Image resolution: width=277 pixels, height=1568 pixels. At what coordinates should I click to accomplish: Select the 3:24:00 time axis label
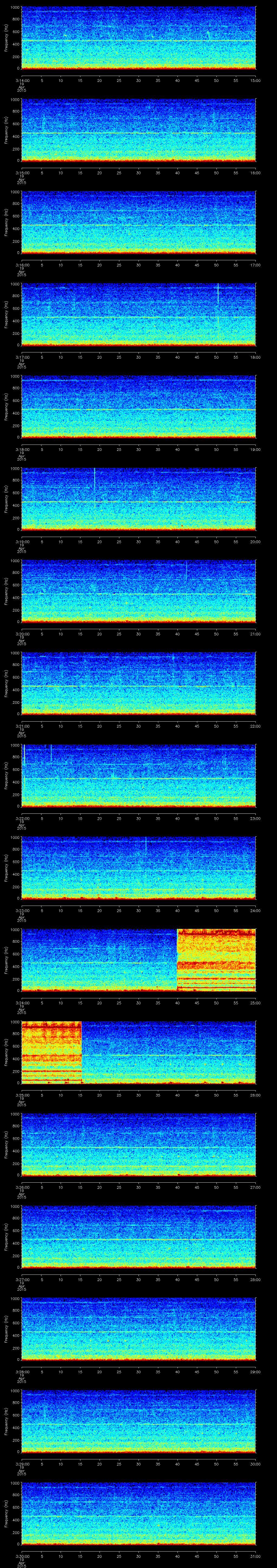22,1003
